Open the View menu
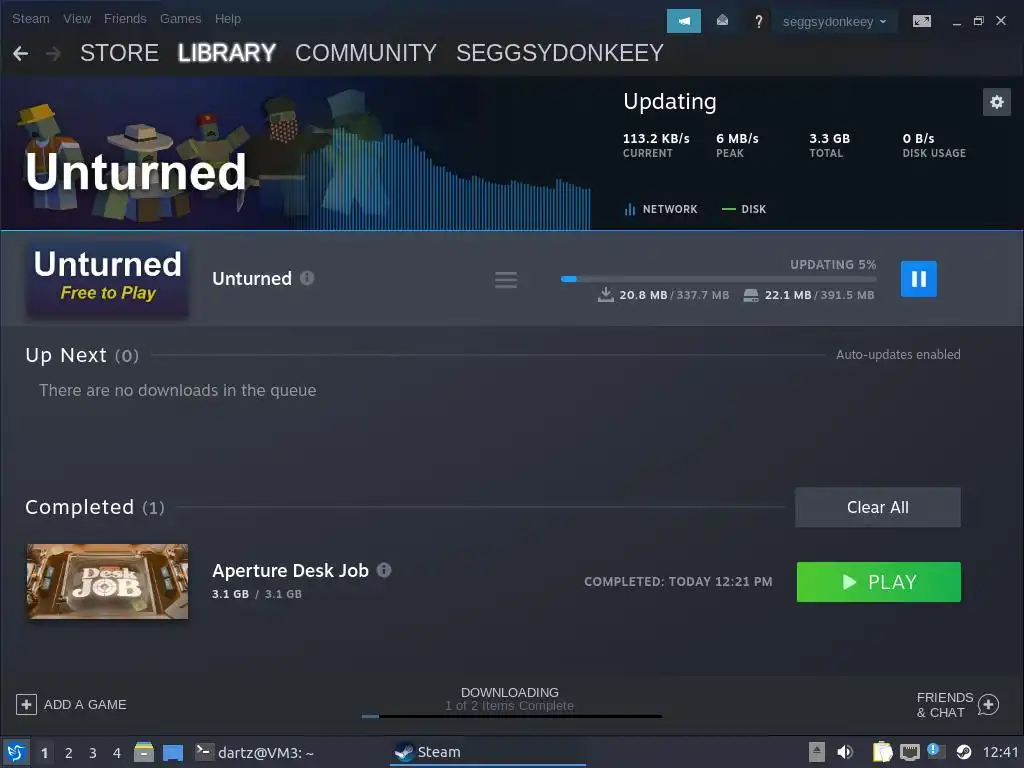1024x768 pixels. 77,19
